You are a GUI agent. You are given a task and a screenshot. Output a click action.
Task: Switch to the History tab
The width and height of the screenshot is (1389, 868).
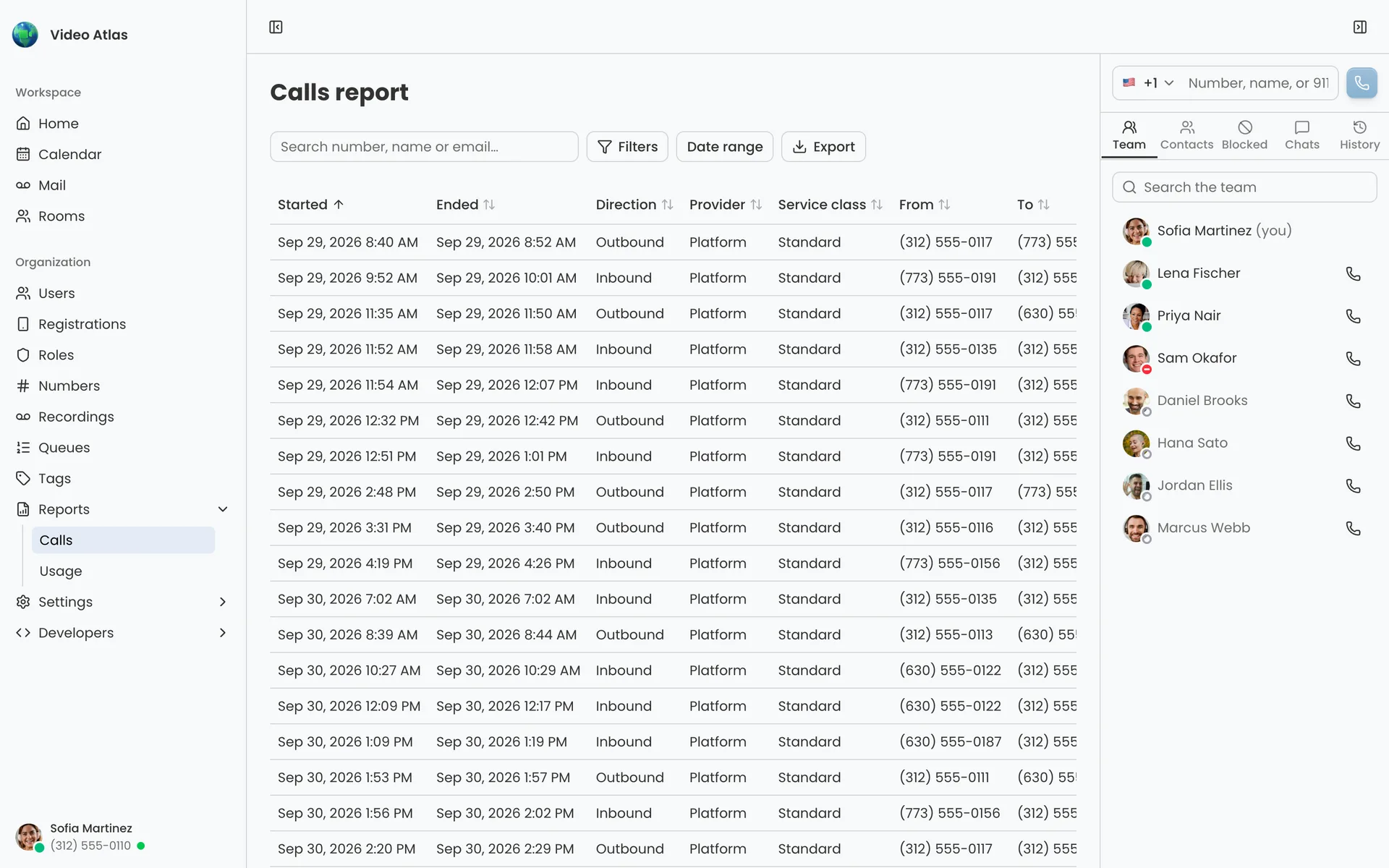pos(1359,136)
